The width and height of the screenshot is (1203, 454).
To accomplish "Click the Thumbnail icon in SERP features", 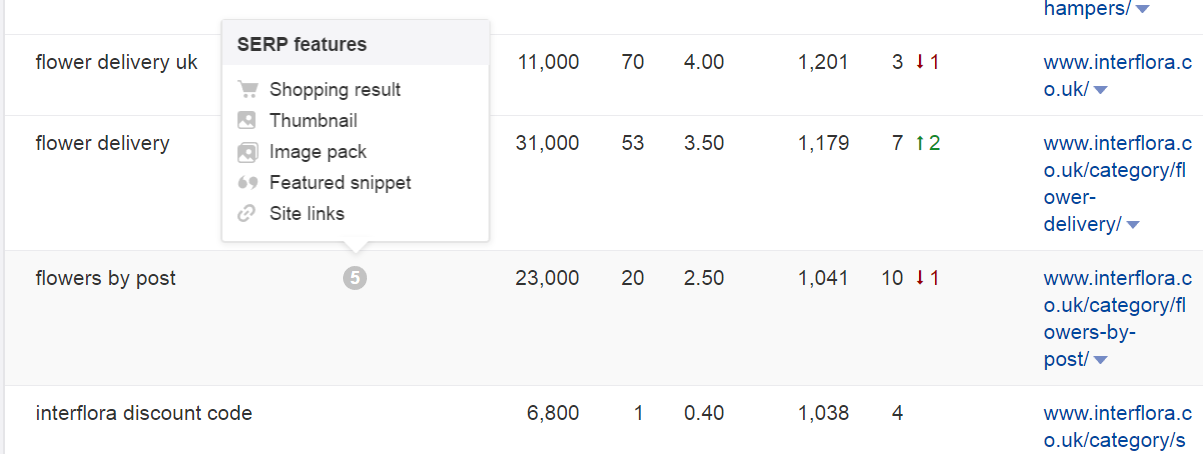I will point(247,121).
